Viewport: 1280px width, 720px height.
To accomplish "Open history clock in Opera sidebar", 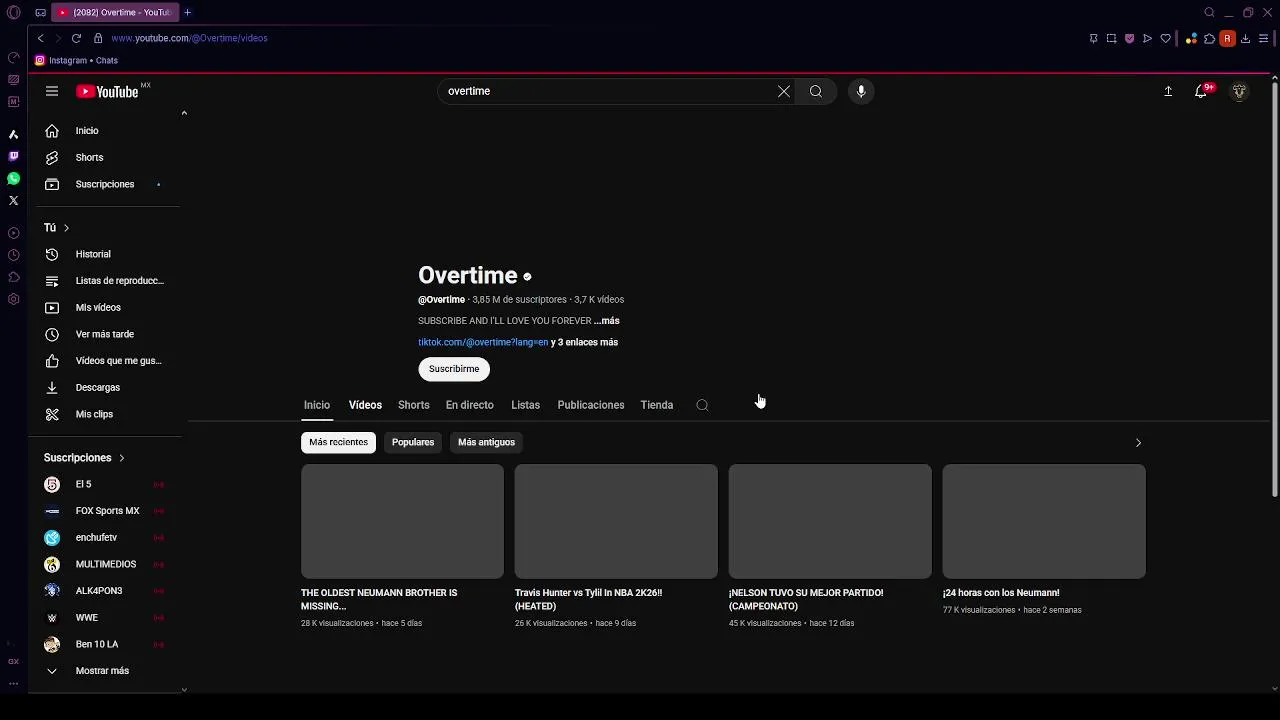I will (x=13, y=255).
